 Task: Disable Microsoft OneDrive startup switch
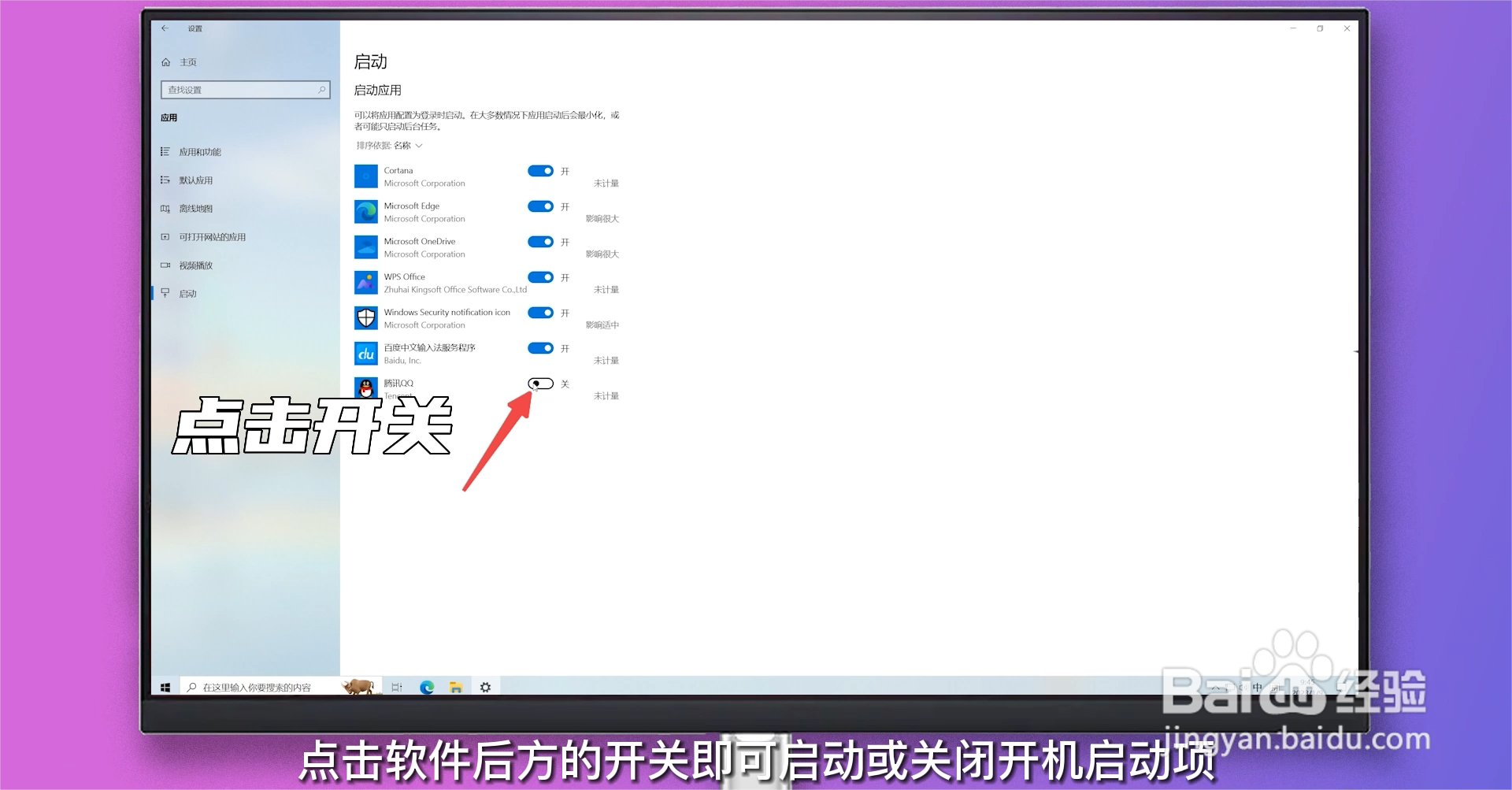click(541, 242)
